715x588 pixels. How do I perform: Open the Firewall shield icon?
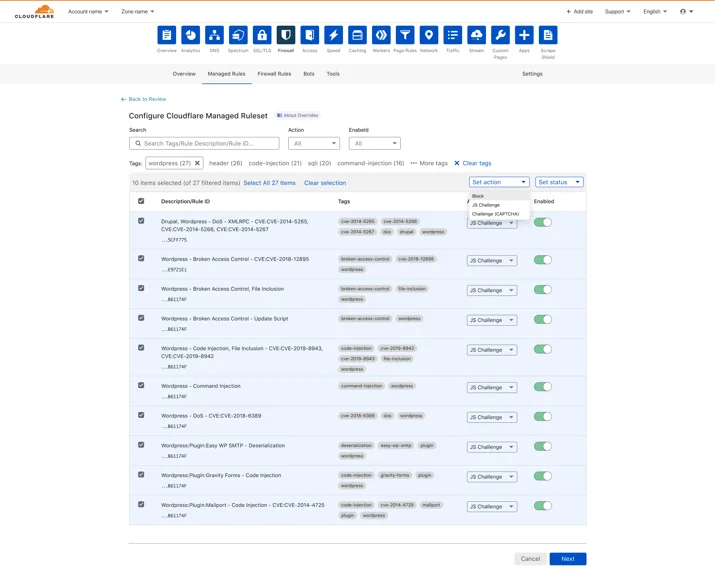click(286, 35)
